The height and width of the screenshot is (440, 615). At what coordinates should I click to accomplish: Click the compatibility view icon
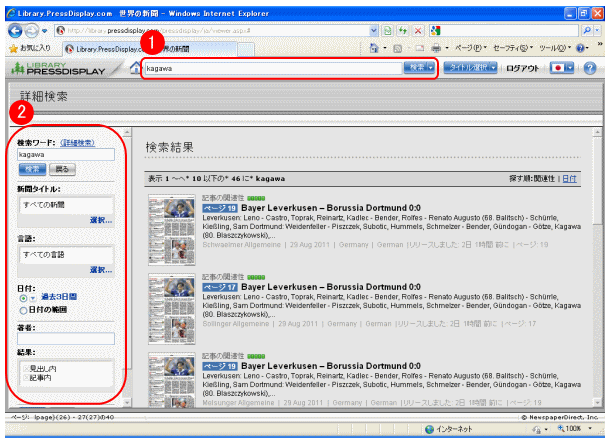point(387,31)
